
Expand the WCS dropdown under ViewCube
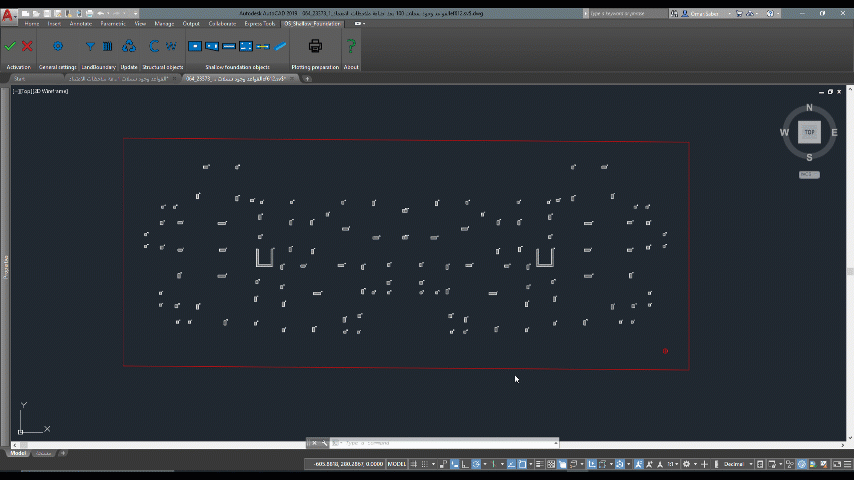click(809, 174)
